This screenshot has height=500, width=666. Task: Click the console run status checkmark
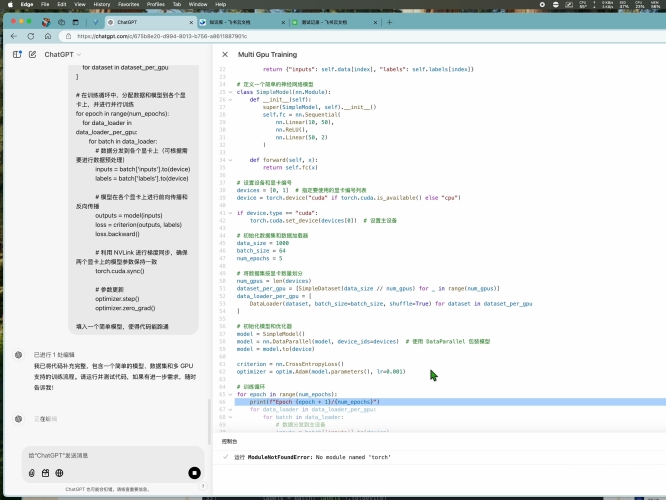pos(226,457)
